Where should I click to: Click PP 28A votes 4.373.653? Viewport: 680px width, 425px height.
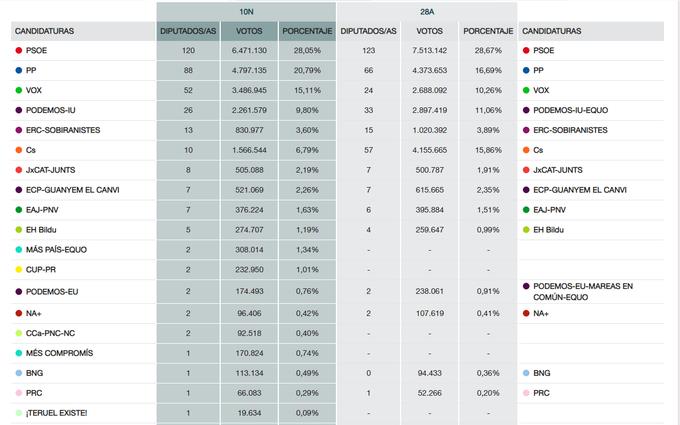click(430, 70)
